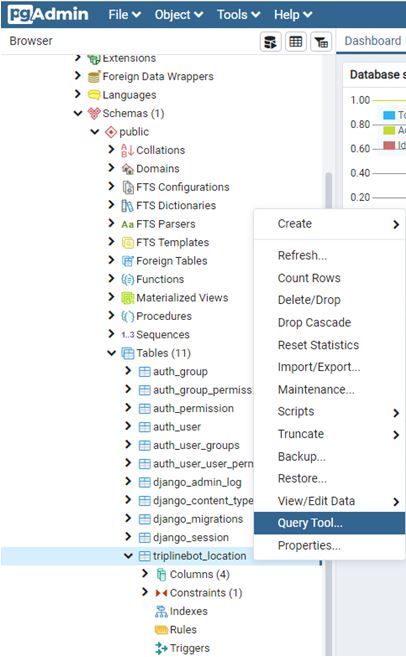Click the Procedures icon
Screen dimensions: 406x657
pos(127,316)
